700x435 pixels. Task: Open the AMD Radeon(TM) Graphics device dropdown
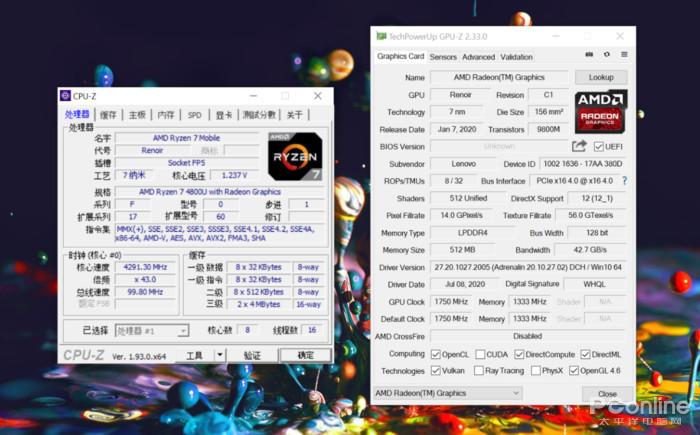pyautogui.click(x=447, y=393)
